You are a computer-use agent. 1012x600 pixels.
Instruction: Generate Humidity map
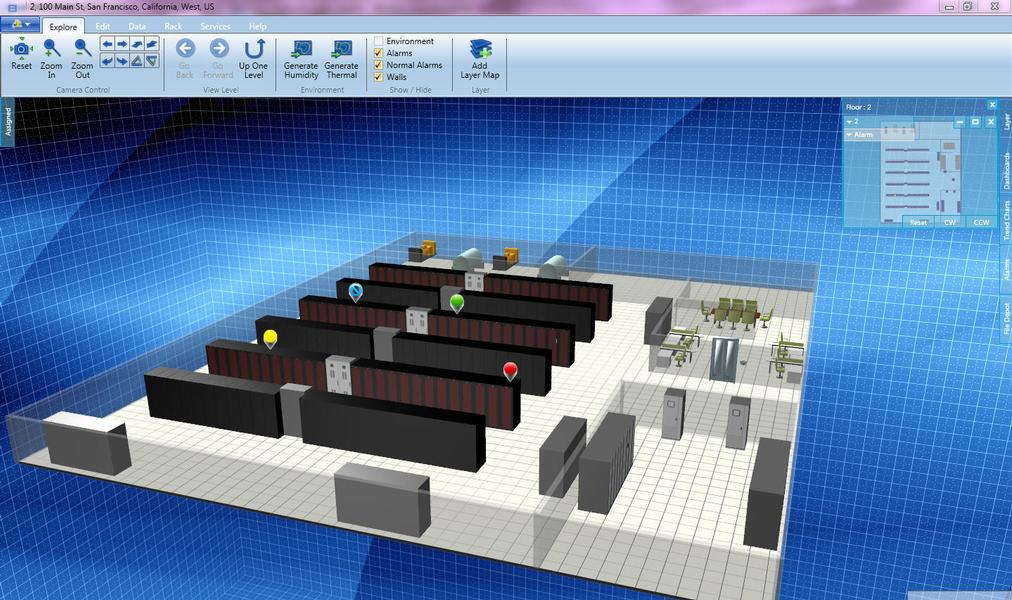tap(301, 49)
